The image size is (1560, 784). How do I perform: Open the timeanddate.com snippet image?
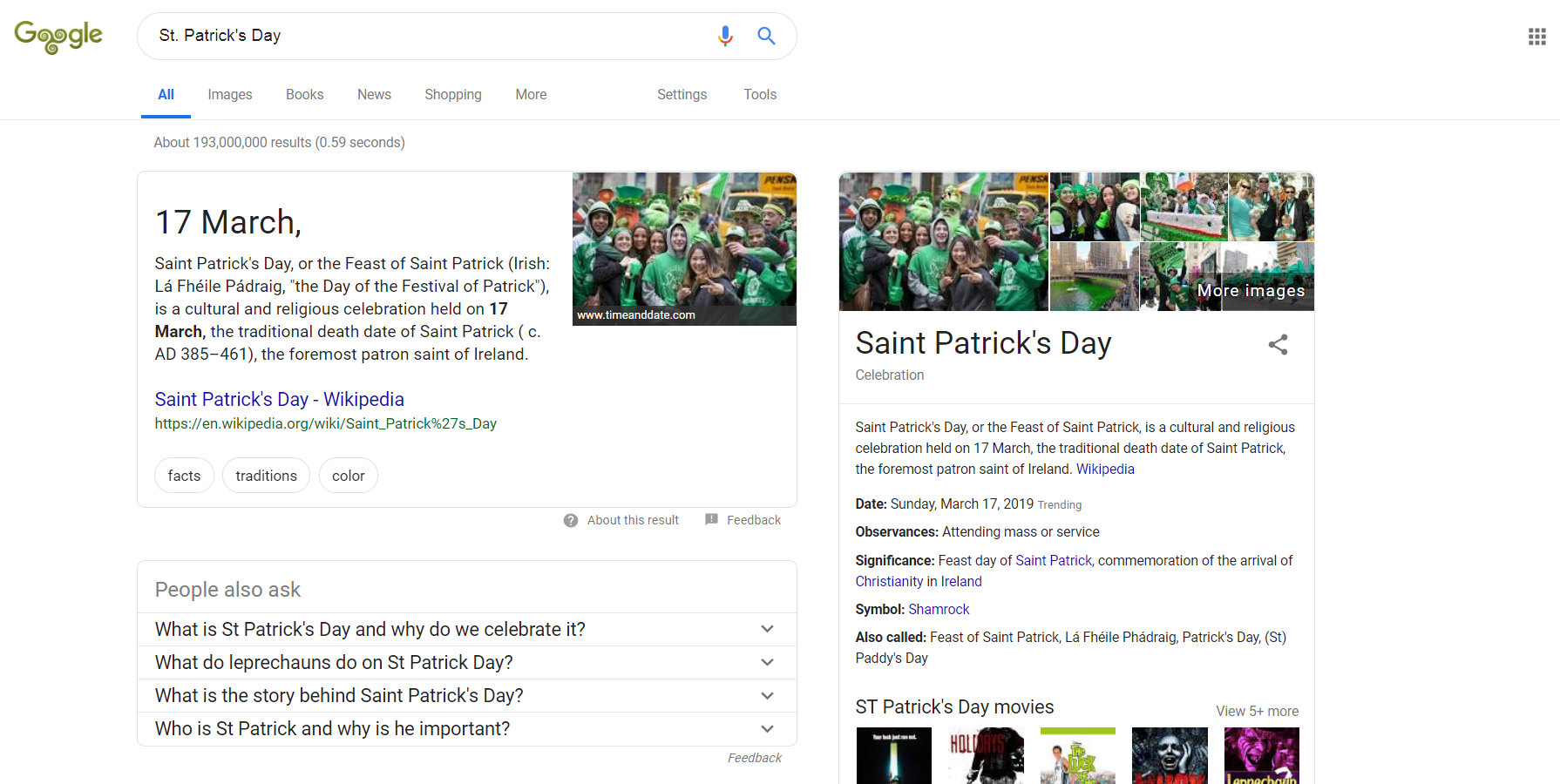coord(684,248)
